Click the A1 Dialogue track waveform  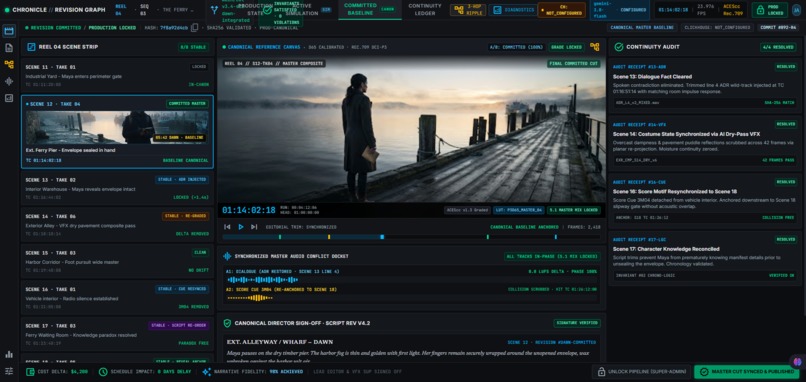[x=262, y=280]
